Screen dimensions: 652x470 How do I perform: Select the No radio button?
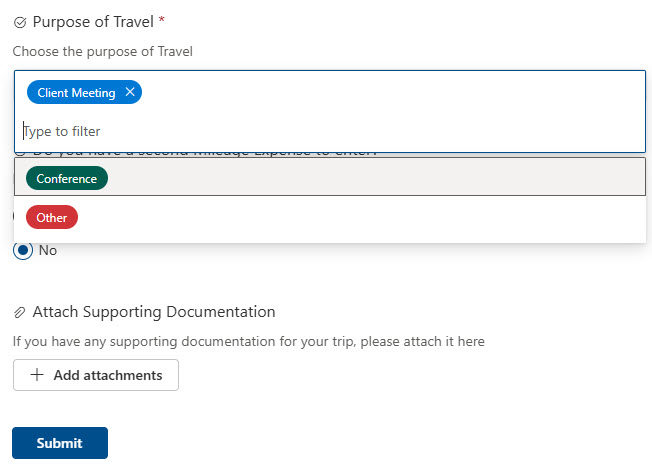[x=23, y=250]
